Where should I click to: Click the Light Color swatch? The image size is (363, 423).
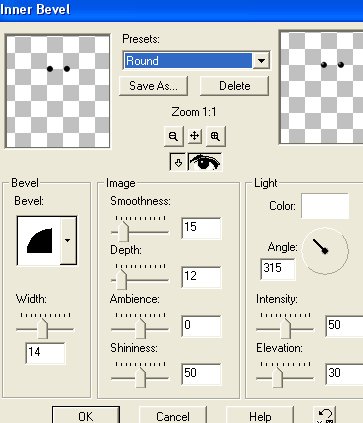coord(325,206)
